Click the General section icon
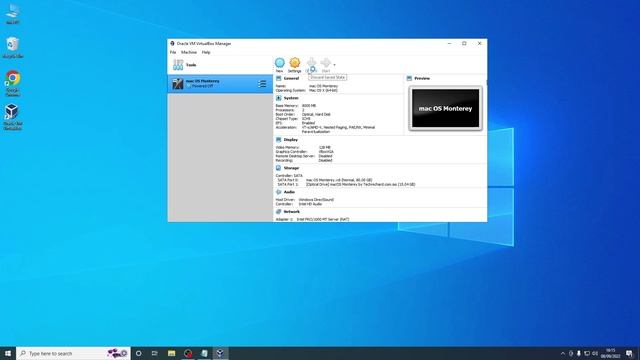Viewport: 640px width, 360px height. [278, 78]
